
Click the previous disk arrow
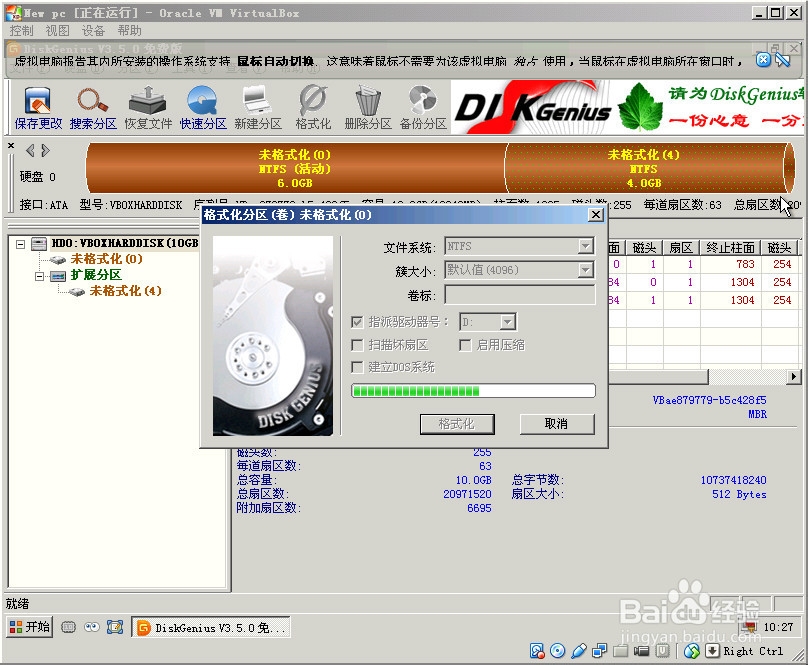pyautogui.click(x=30, y=151)
